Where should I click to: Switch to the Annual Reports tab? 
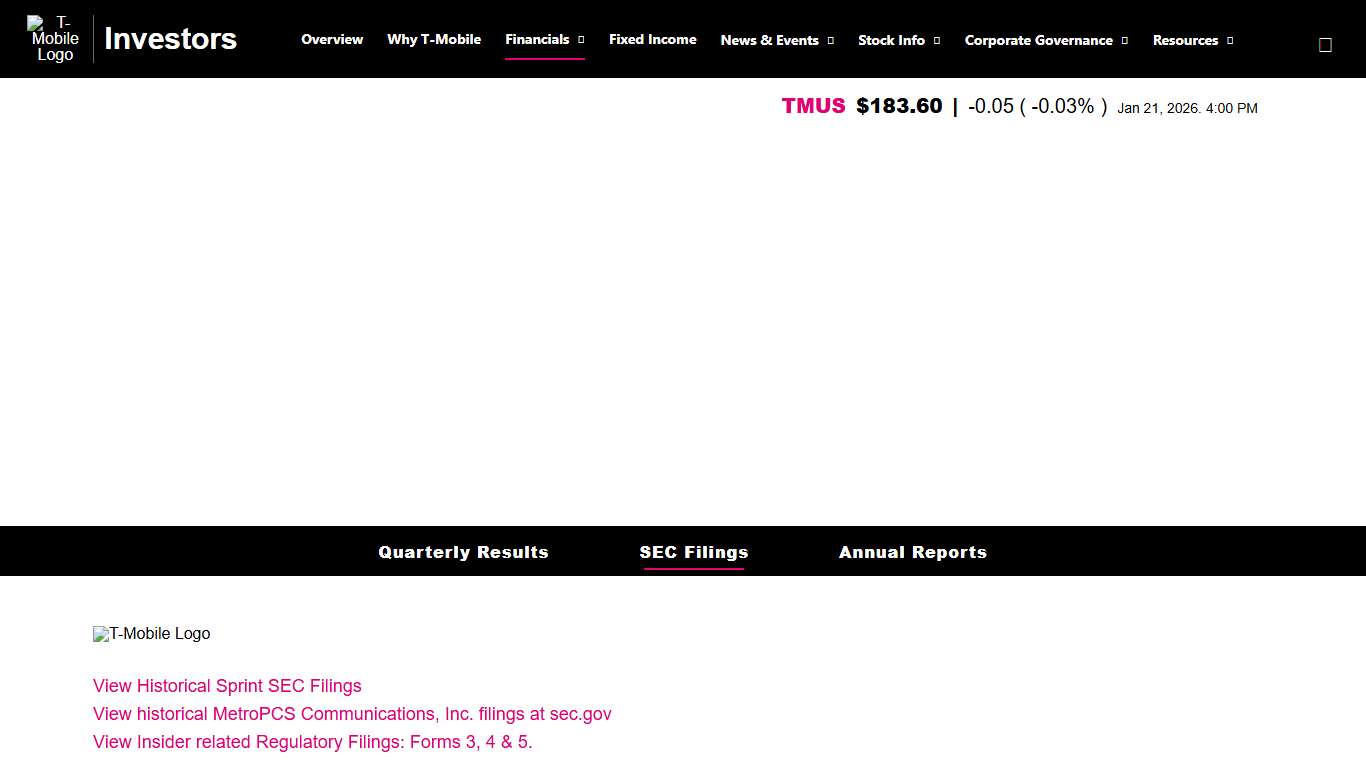tap(913, 551)
